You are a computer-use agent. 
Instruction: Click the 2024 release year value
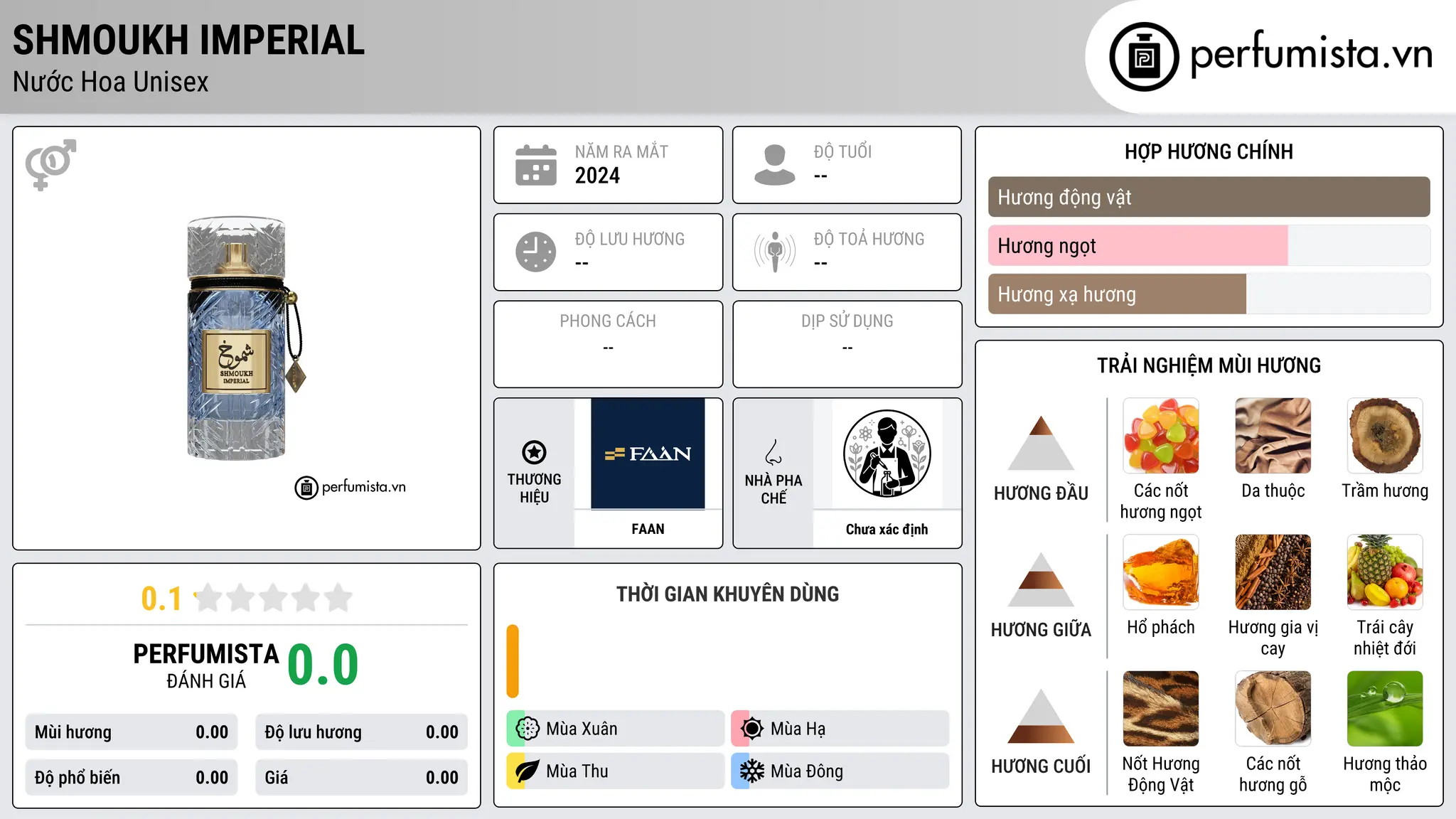(x=597, y=176)
